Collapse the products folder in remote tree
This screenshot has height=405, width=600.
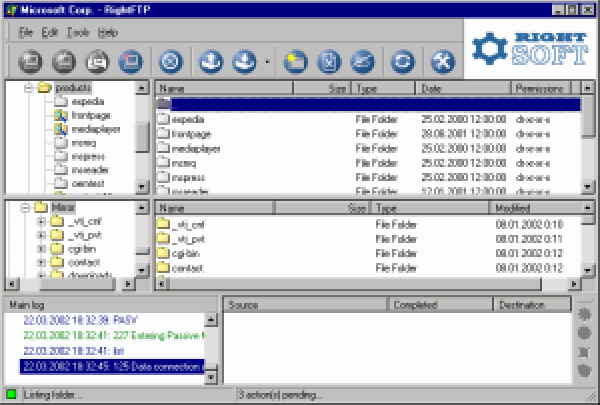(27, 89)
